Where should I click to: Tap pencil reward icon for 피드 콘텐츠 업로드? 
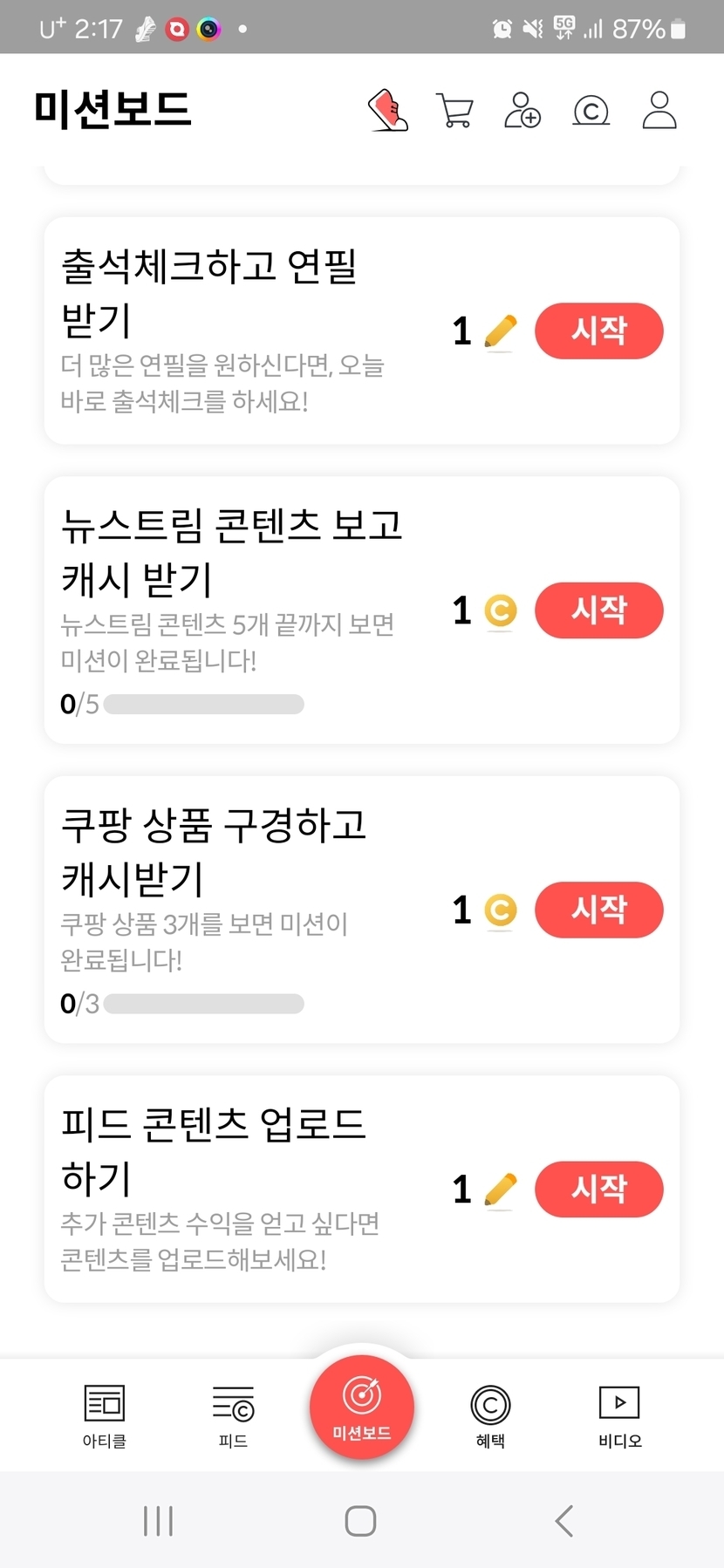click(x=500, y=1190)
